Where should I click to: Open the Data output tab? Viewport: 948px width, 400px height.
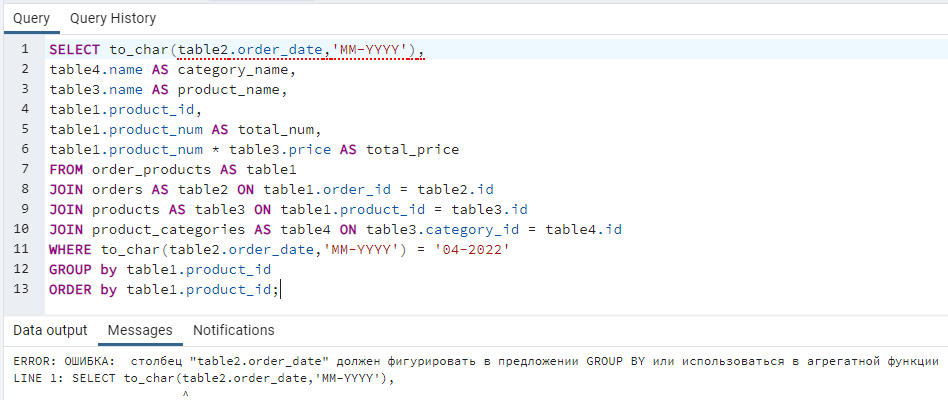pos(50,331)
